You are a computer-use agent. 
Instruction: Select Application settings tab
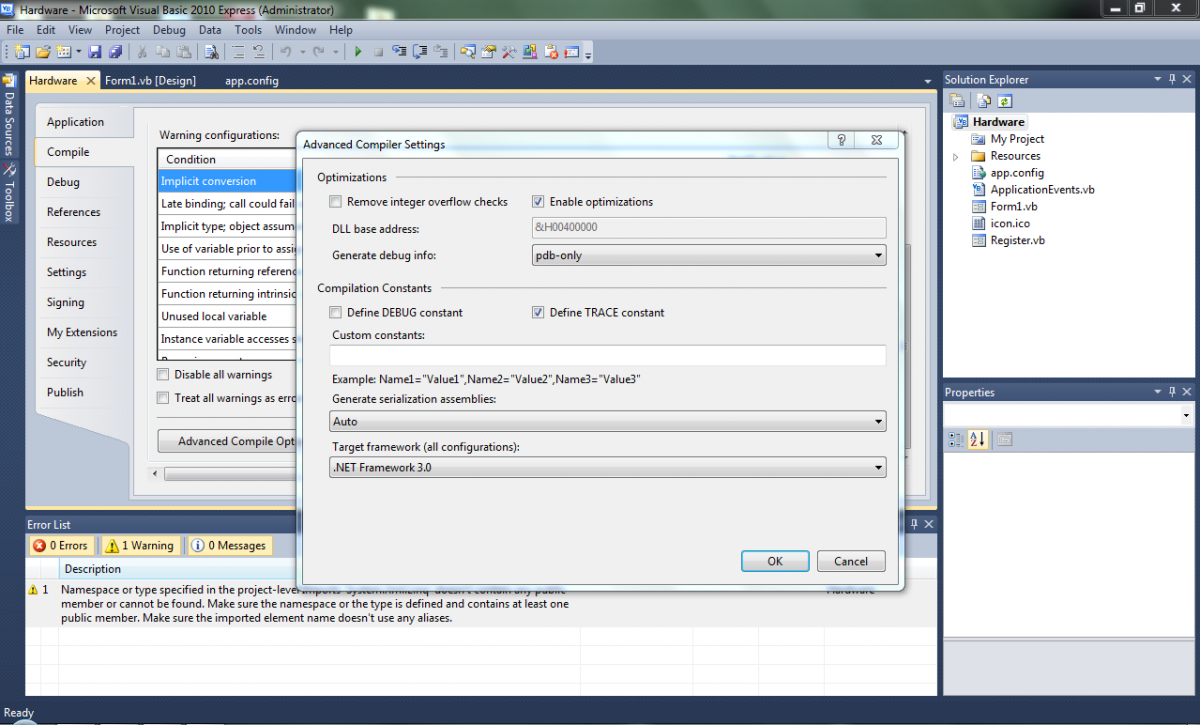click(75, 122)
